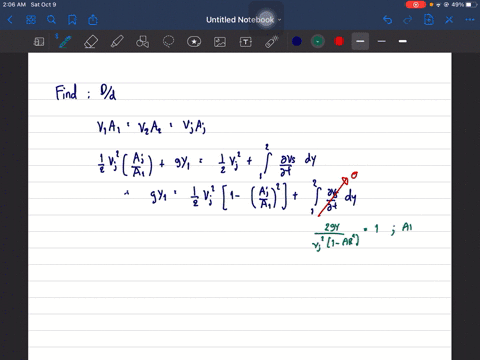Choose the green pen color

tap(318, 41)
